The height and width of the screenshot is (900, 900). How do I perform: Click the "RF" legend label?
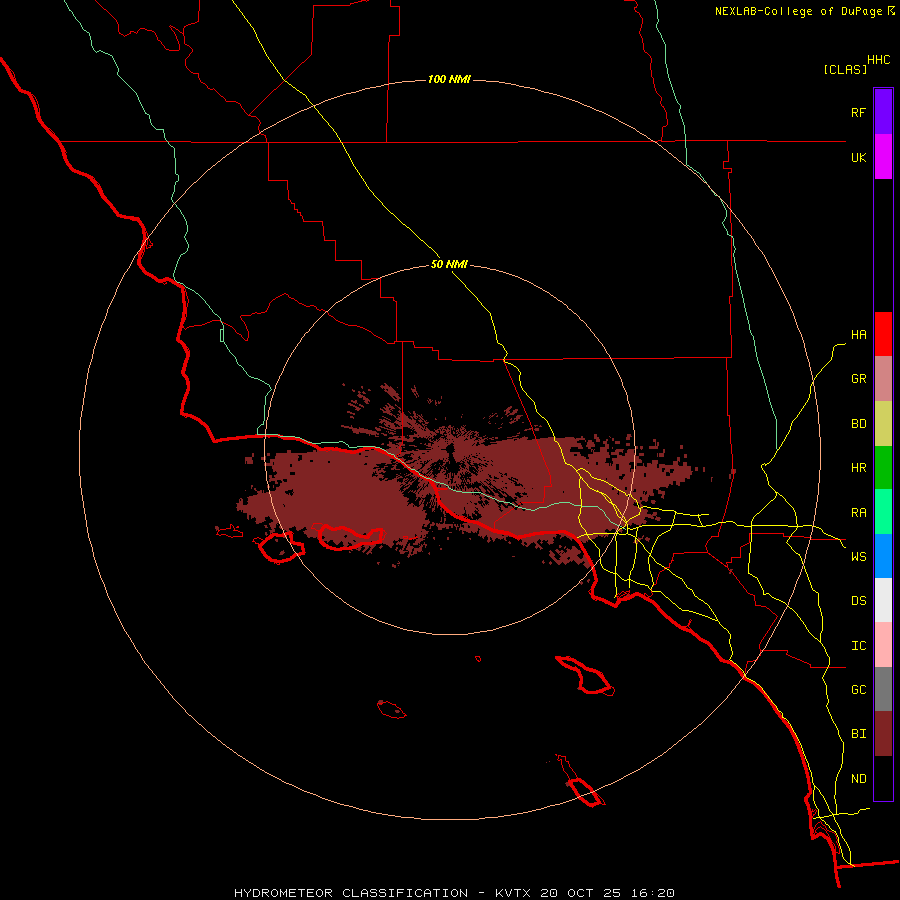[858, 112]
